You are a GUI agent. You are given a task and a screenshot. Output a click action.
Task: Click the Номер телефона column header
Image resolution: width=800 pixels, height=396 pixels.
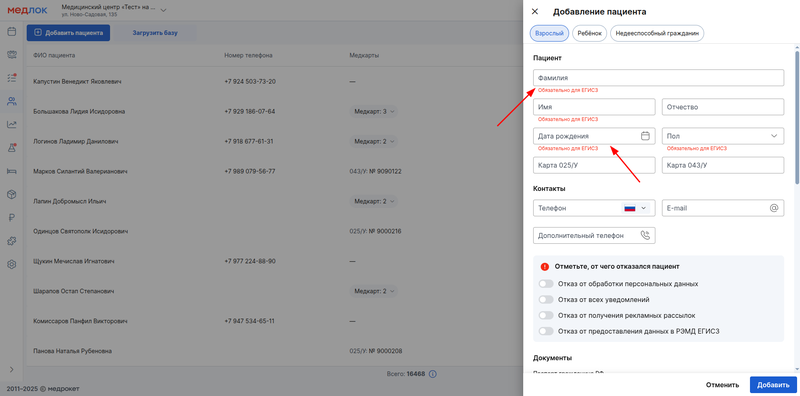[248, 55]
